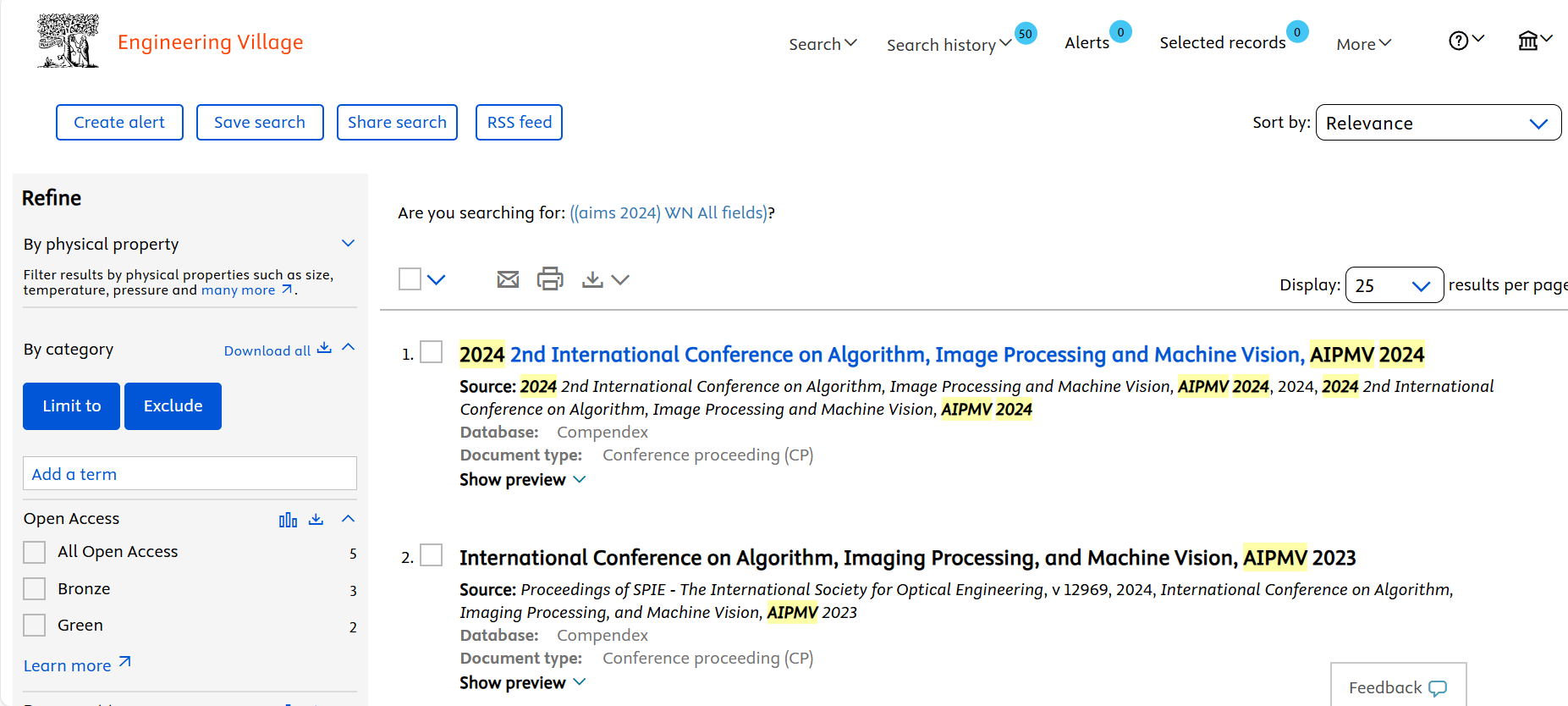The width and height of the screenshot is (1568, 706).
Task: Click the Create alert button
Action: click(119, 122)
